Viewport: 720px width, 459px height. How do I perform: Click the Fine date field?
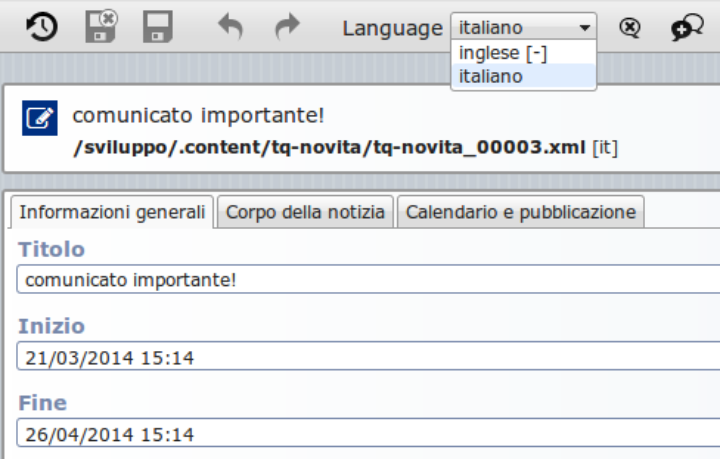[x=368, y=433]
